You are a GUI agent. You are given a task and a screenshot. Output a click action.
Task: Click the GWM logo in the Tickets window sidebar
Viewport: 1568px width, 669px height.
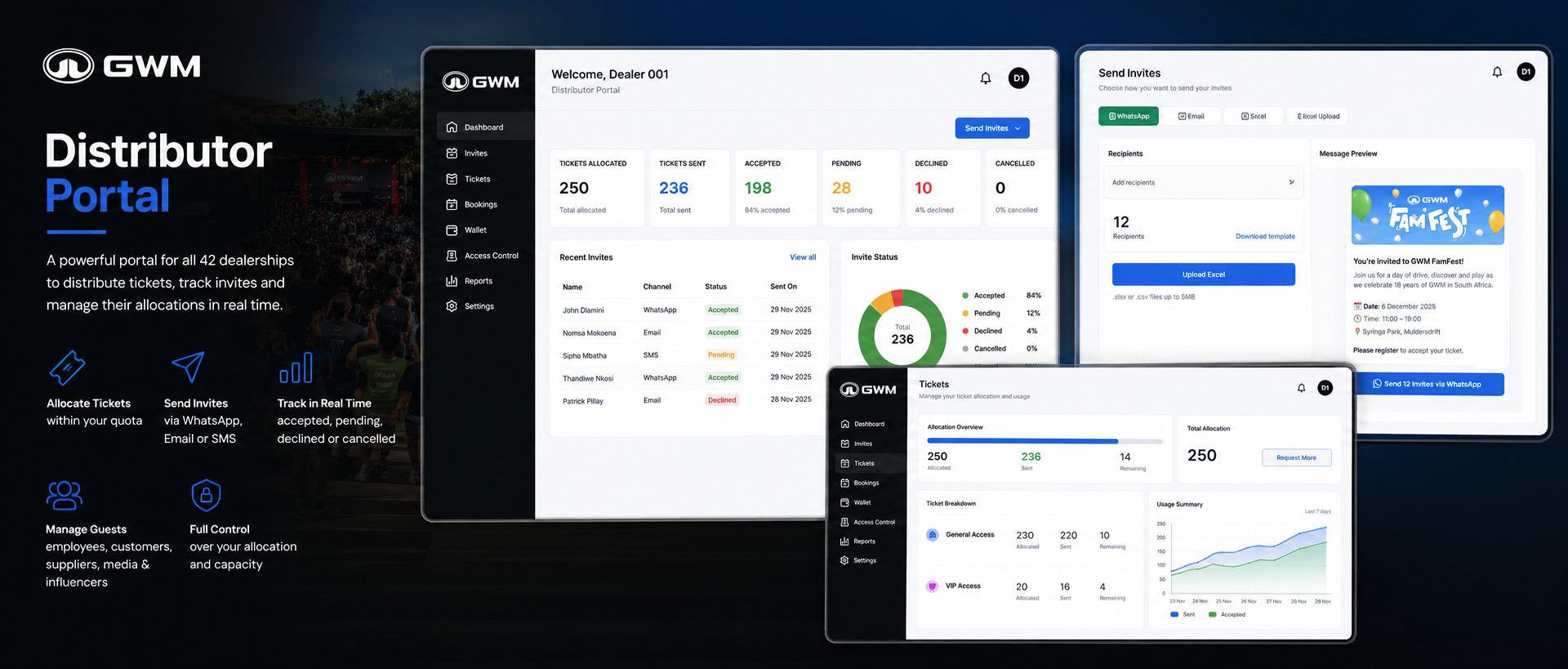point(868,390)
